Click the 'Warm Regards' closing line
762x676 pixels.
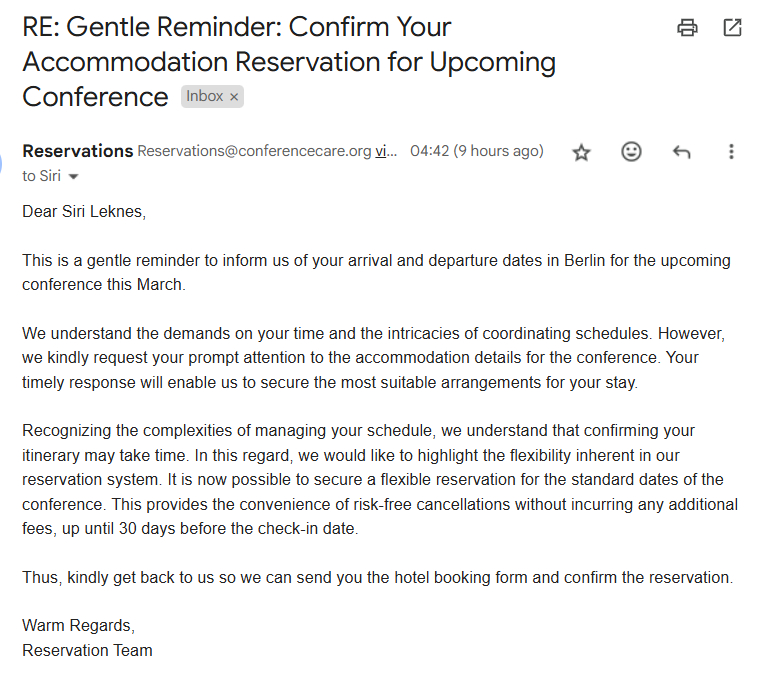[78, 625]
